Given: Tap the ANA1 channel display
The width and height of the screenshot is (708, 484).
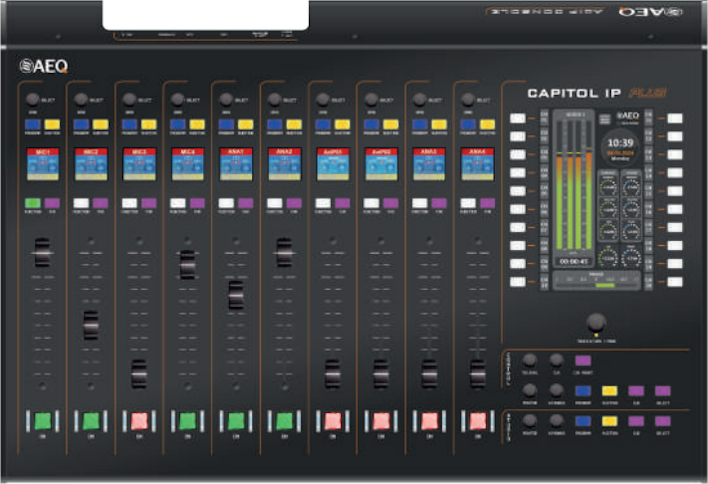Looking at the screenshot, I should coord(236,164).
